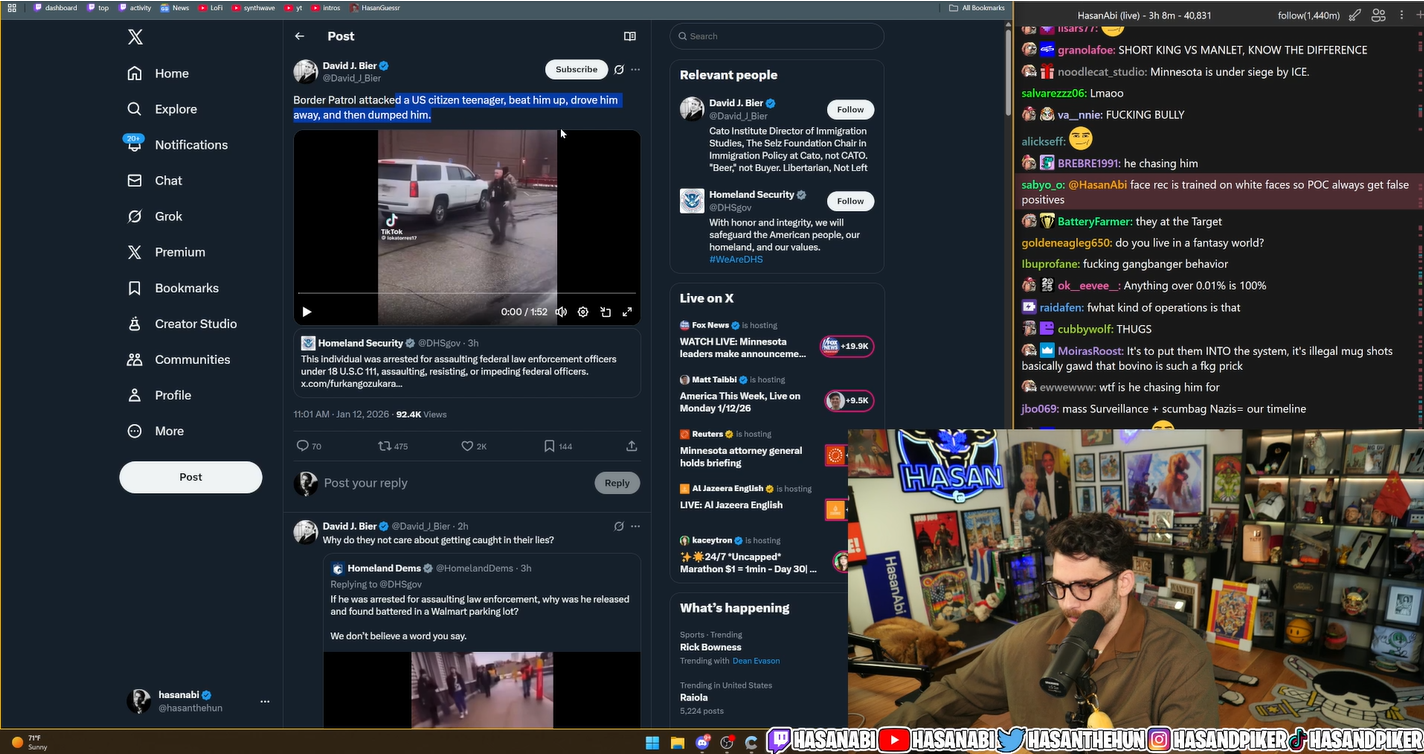The height and width of the screenshot is (754, 1424).
Task: Open the 'top' bookmark in bookmarks bar
Action: click(x=98, y=7)
